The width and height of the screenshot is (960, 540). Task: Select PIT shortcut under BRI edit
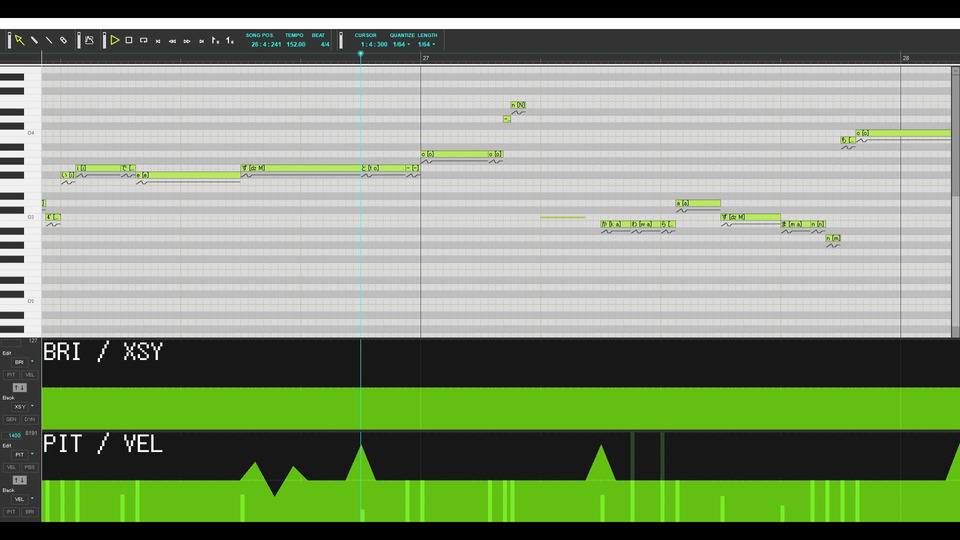click(x=11, y=375)
